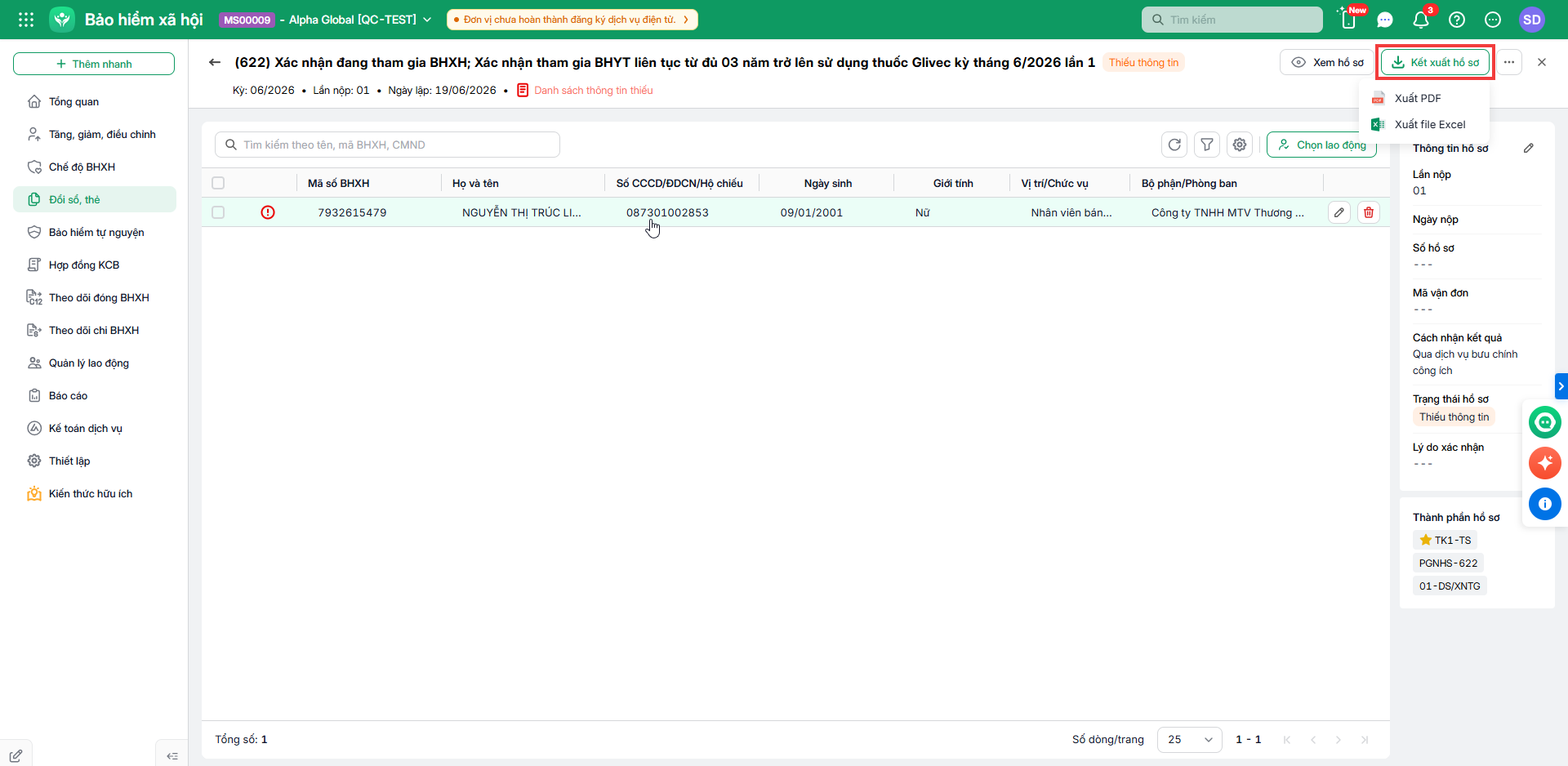Go back with the left arrow icon
This screenshot has width=1568, height=766.
[x=215, y=62]
